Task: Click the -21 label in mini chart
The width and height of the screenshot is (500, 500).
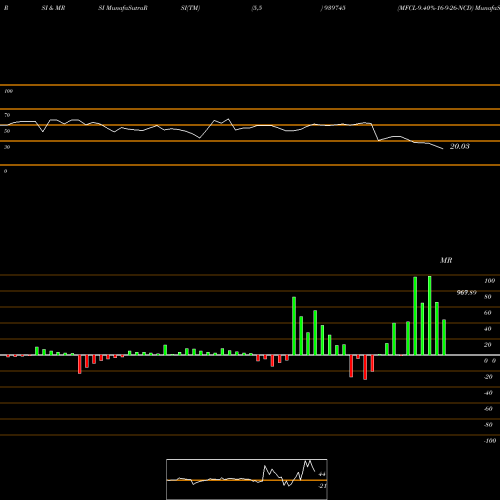Action: [322, 486]
